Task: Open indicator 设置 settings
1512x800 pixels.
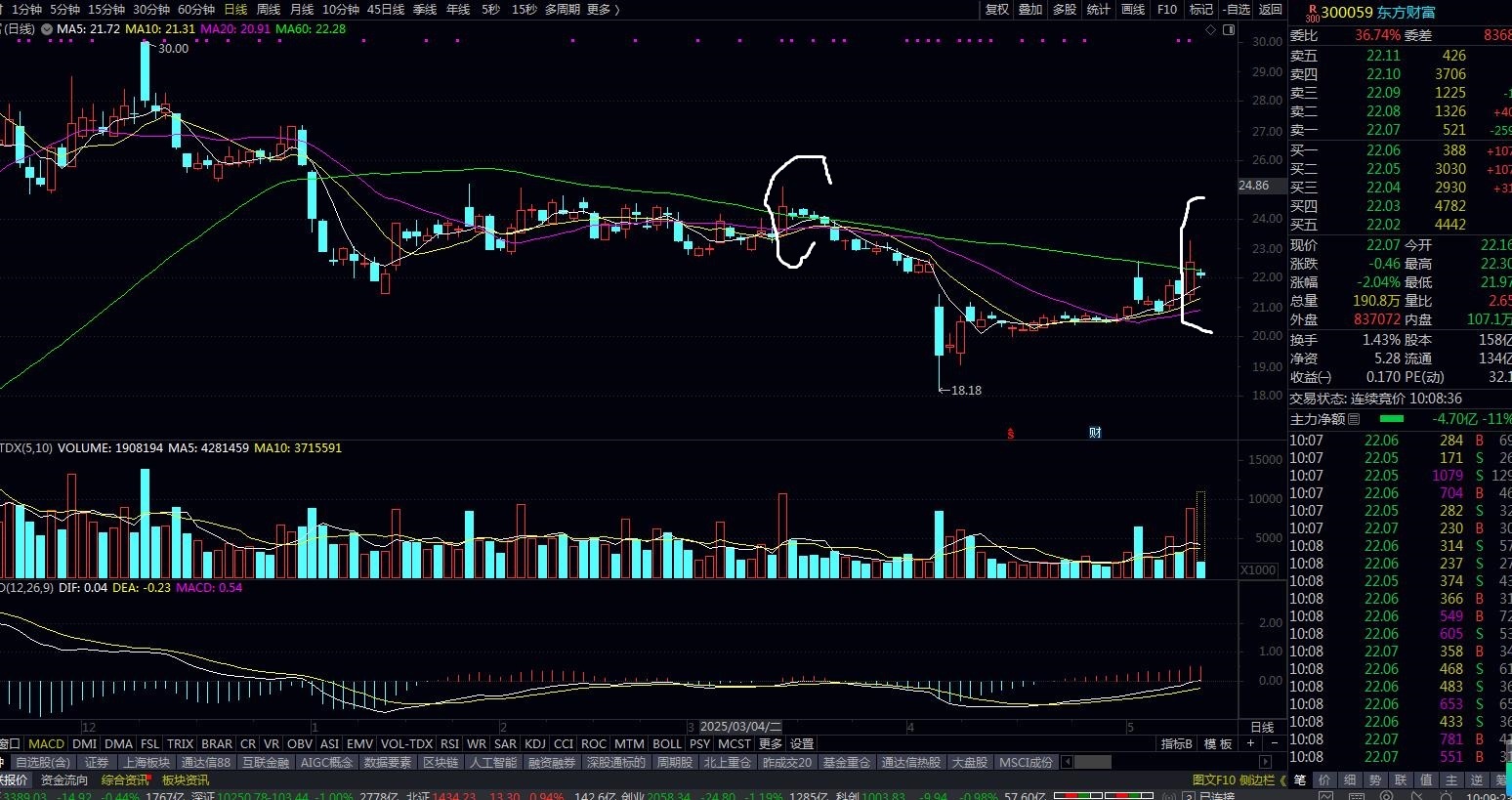Action: 802,743
